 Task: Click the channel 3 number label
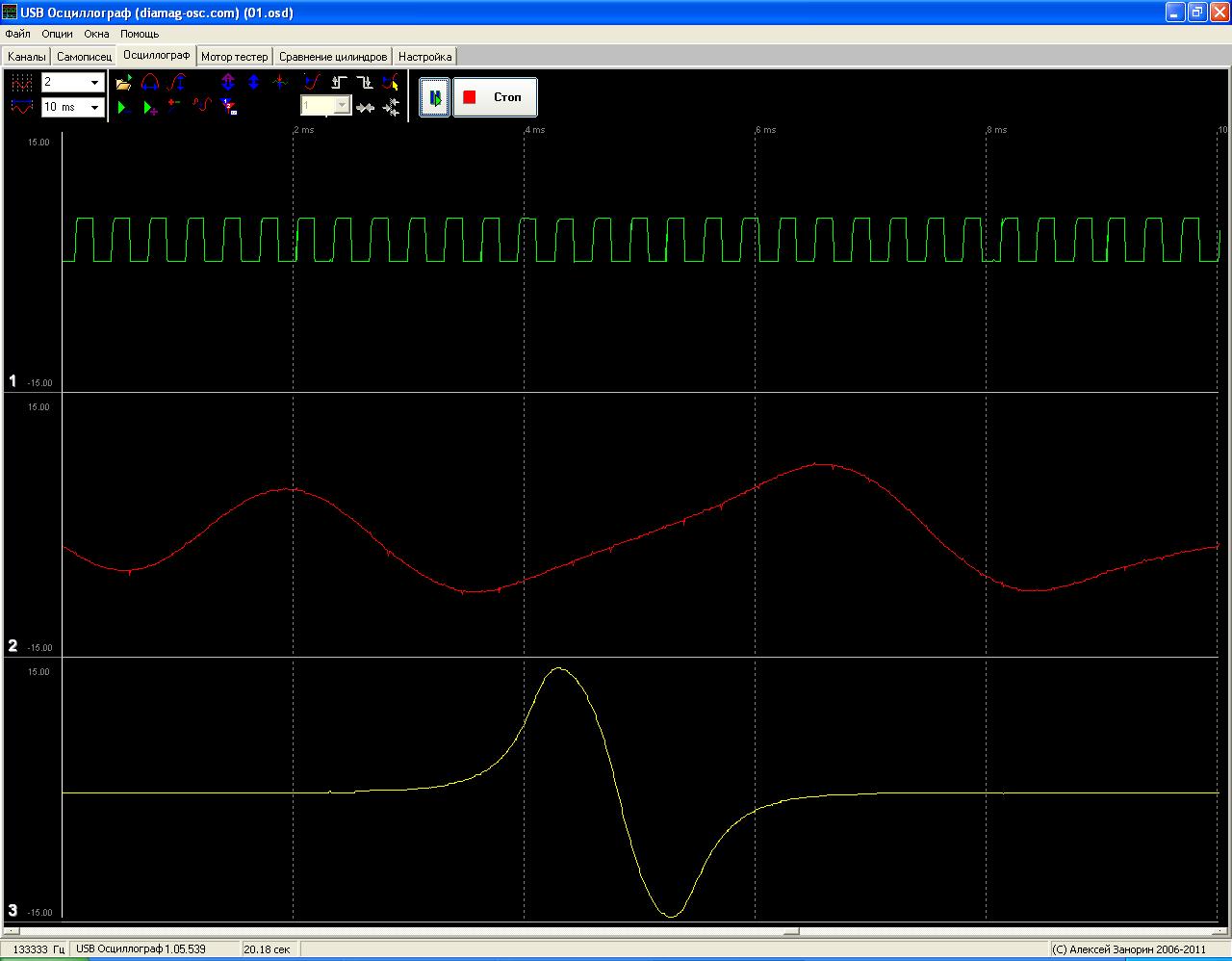tap(13, 910)
